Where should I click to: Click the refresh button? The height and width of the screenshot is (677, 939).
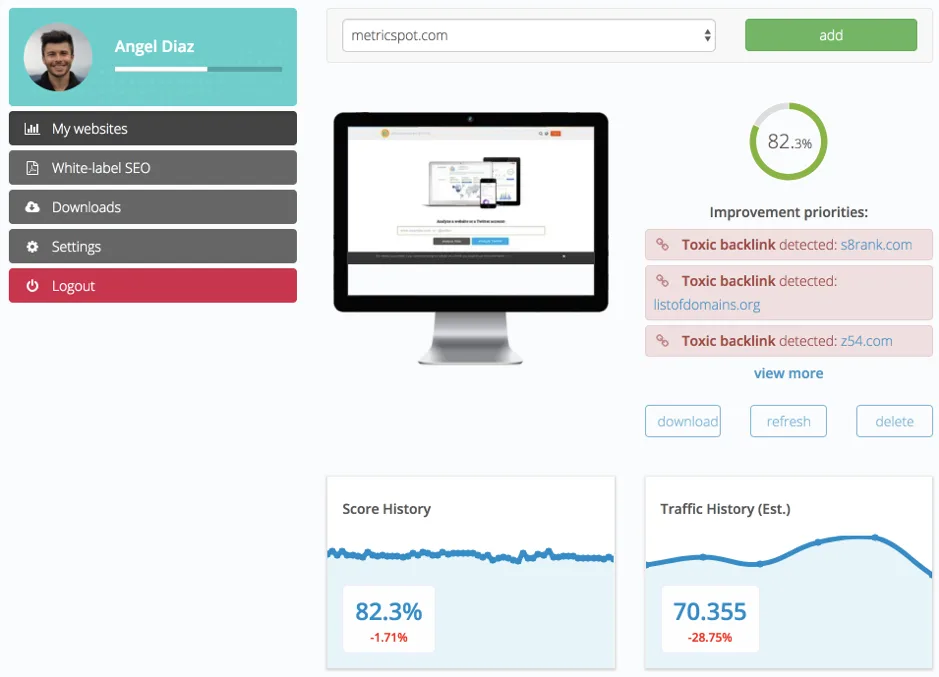click(788, 421)
